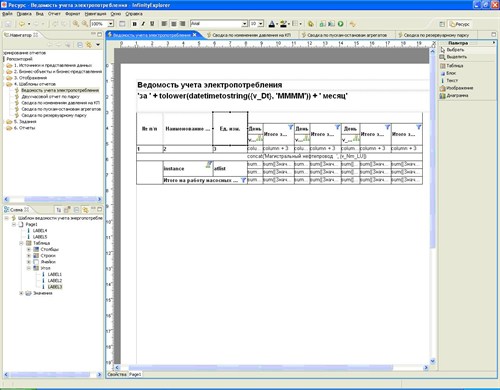
Task: Open the Правка menu
Action: click(x=24, y=14)
